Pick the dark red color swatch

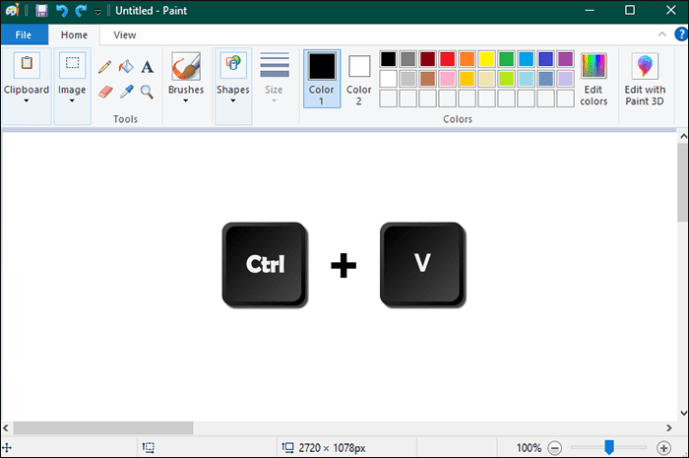[x=428, y=58]
